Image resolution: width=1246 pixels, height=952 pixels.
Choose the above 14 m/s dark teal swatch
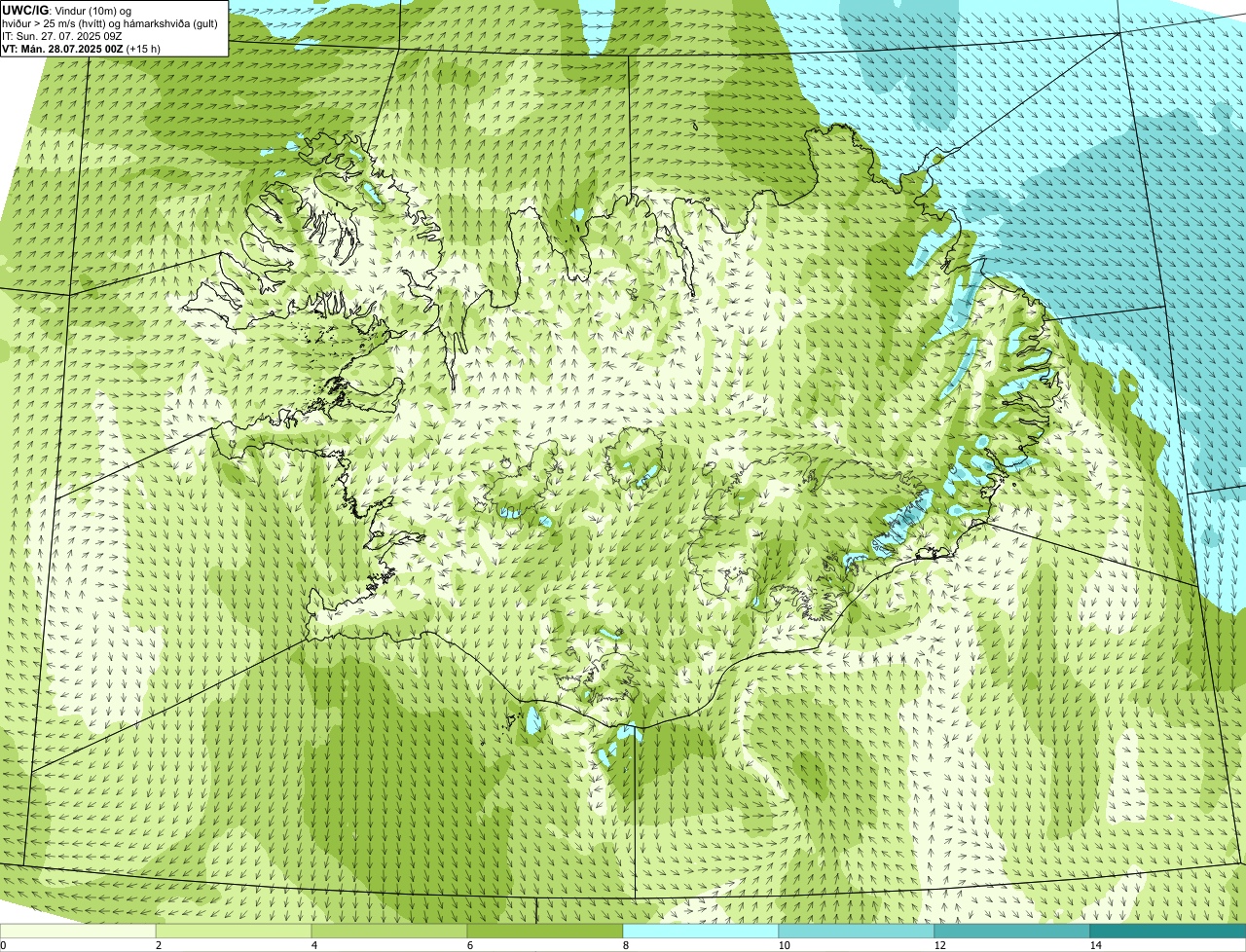click(x=1168, y=931)
